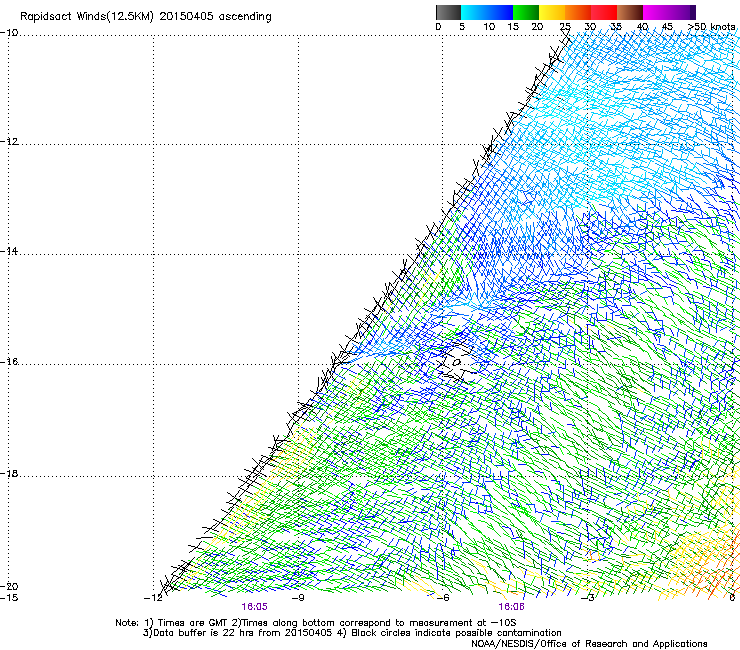Screen dimensions: 740x650
Task: Select the purple 45-50 knots legend swatch
Action: pos(682,12)
